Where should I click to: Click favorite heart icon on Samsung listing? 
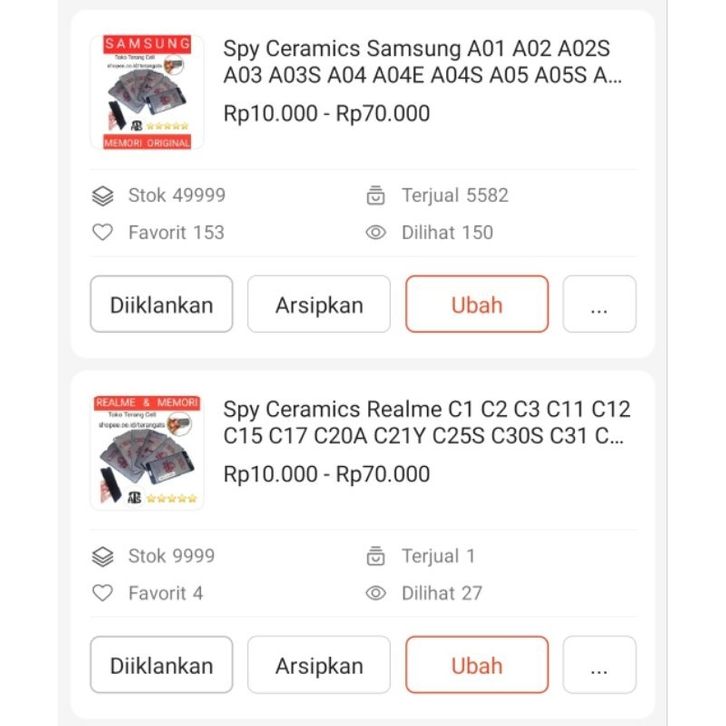pyautogui.click(x=102, y=232)
